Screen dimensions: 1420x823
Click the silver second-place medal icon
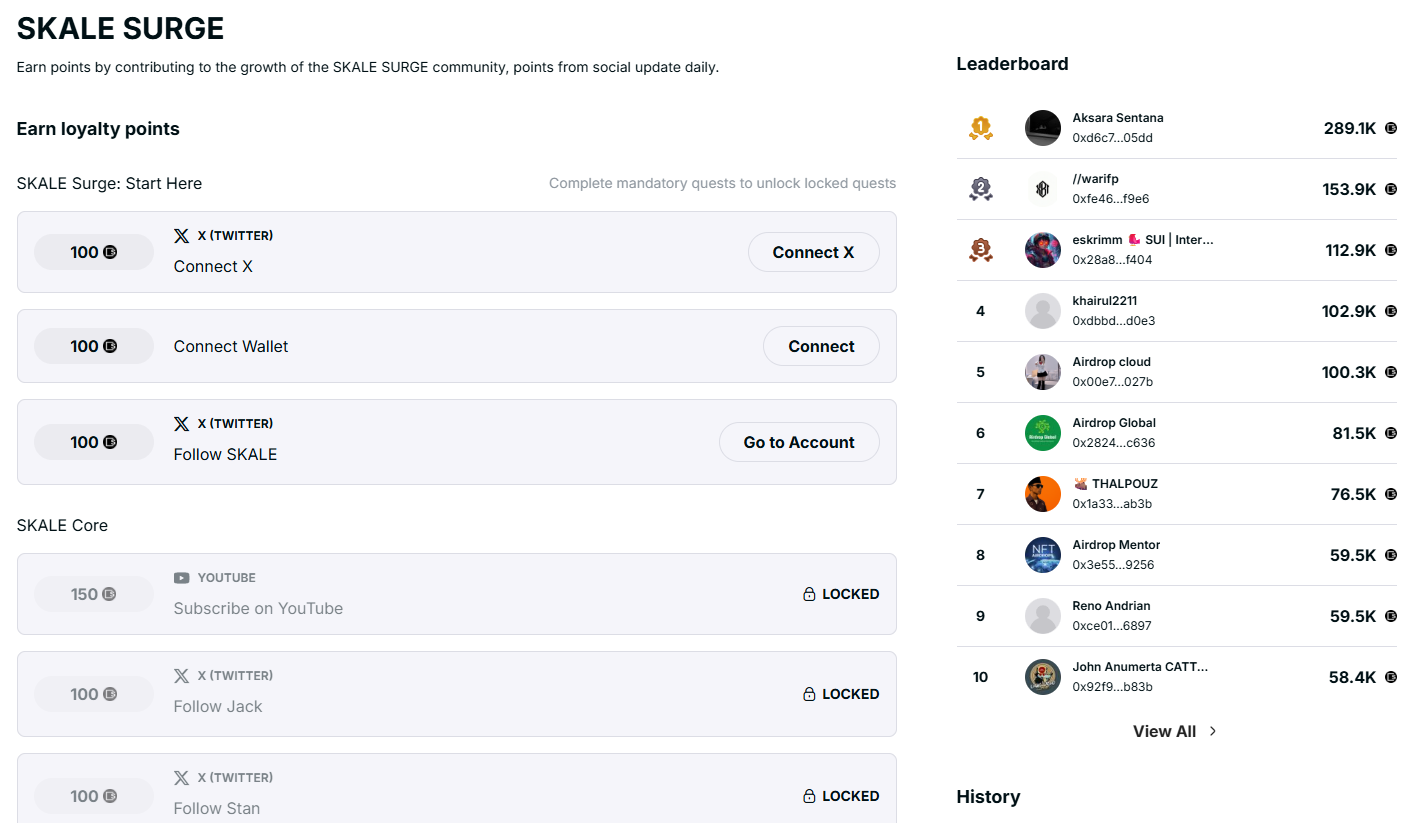tap(980, 189)
